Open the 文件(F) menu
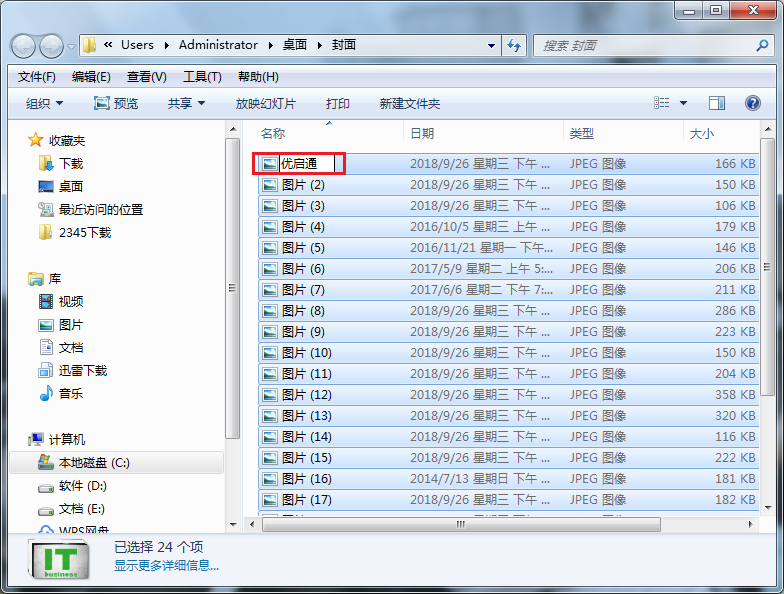The height and width of the screenshot is (594, 784). pos(37,77)
